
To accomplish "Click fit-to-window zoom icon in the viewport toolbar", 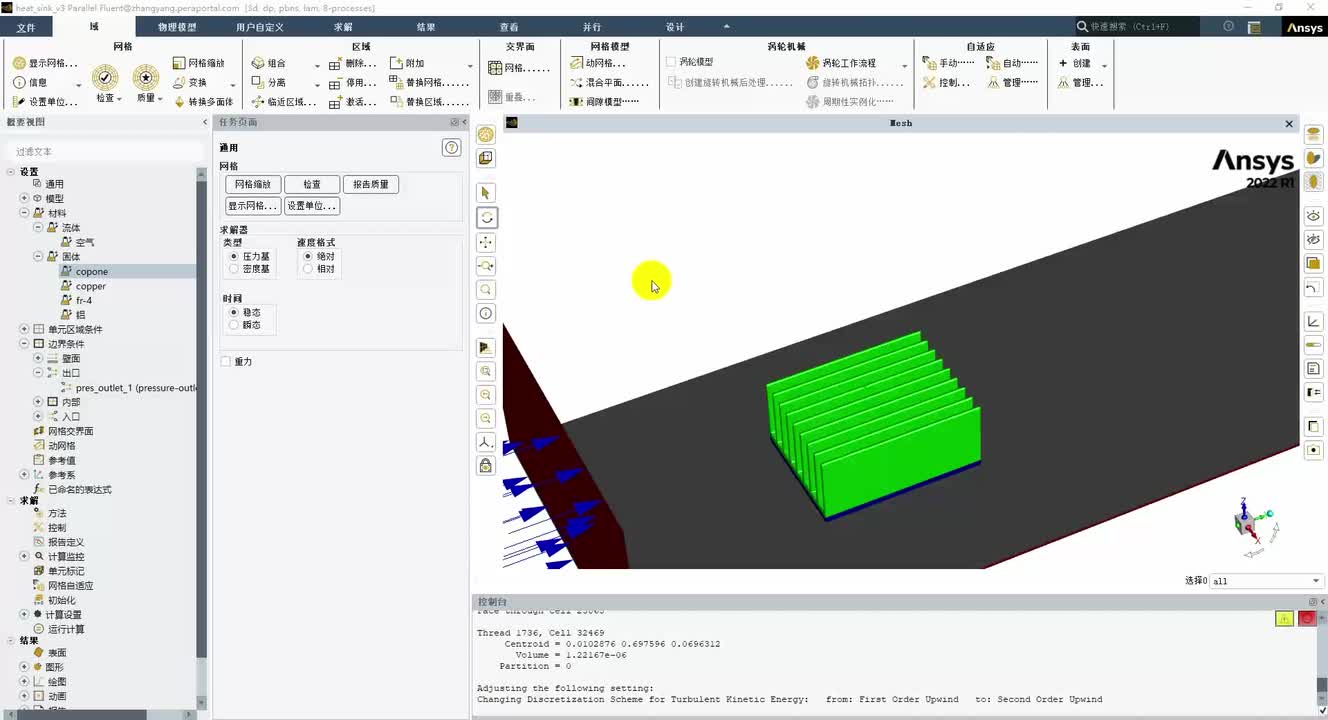I will [486, 371].
